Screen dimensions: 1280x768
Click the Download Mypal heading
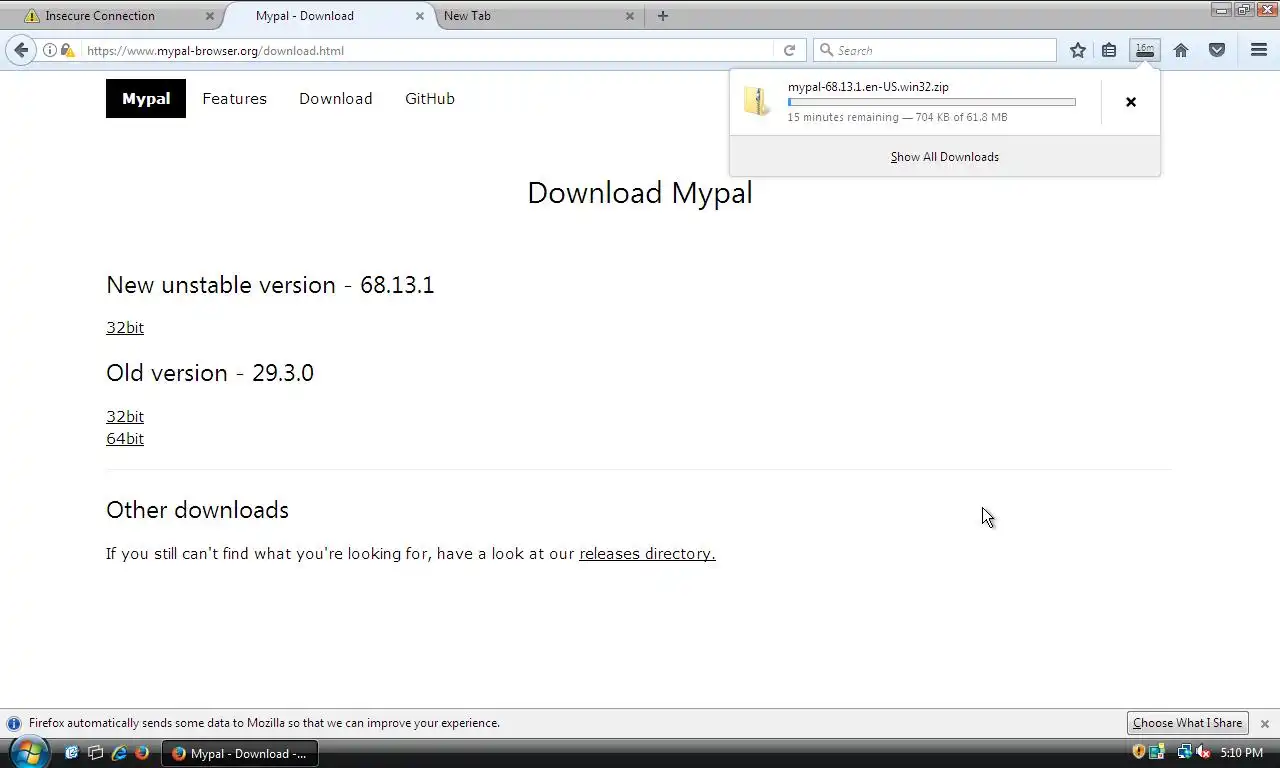click(640, 193)
